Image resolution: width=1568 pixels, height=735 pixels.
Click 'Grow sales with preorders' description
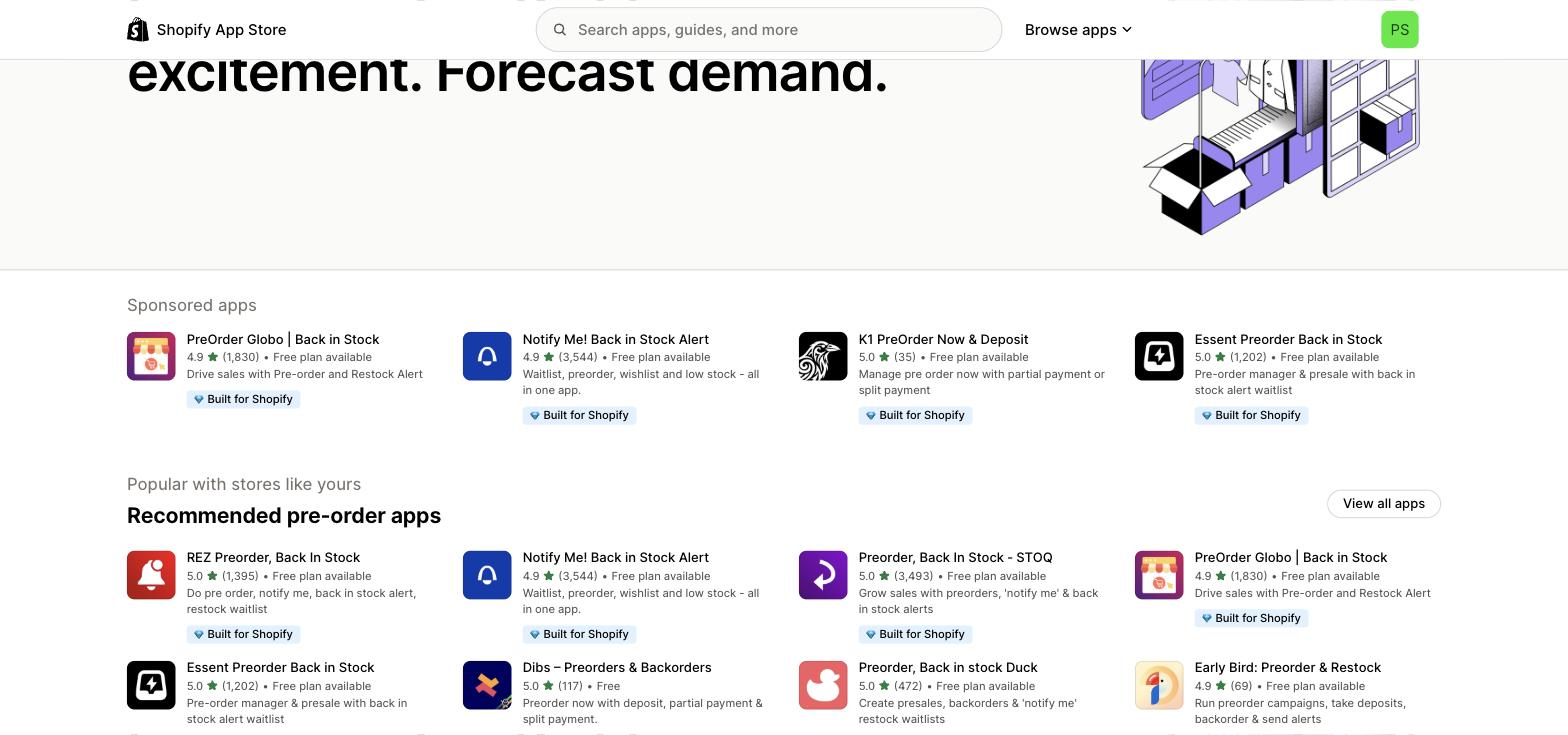(x=979, y=601)
